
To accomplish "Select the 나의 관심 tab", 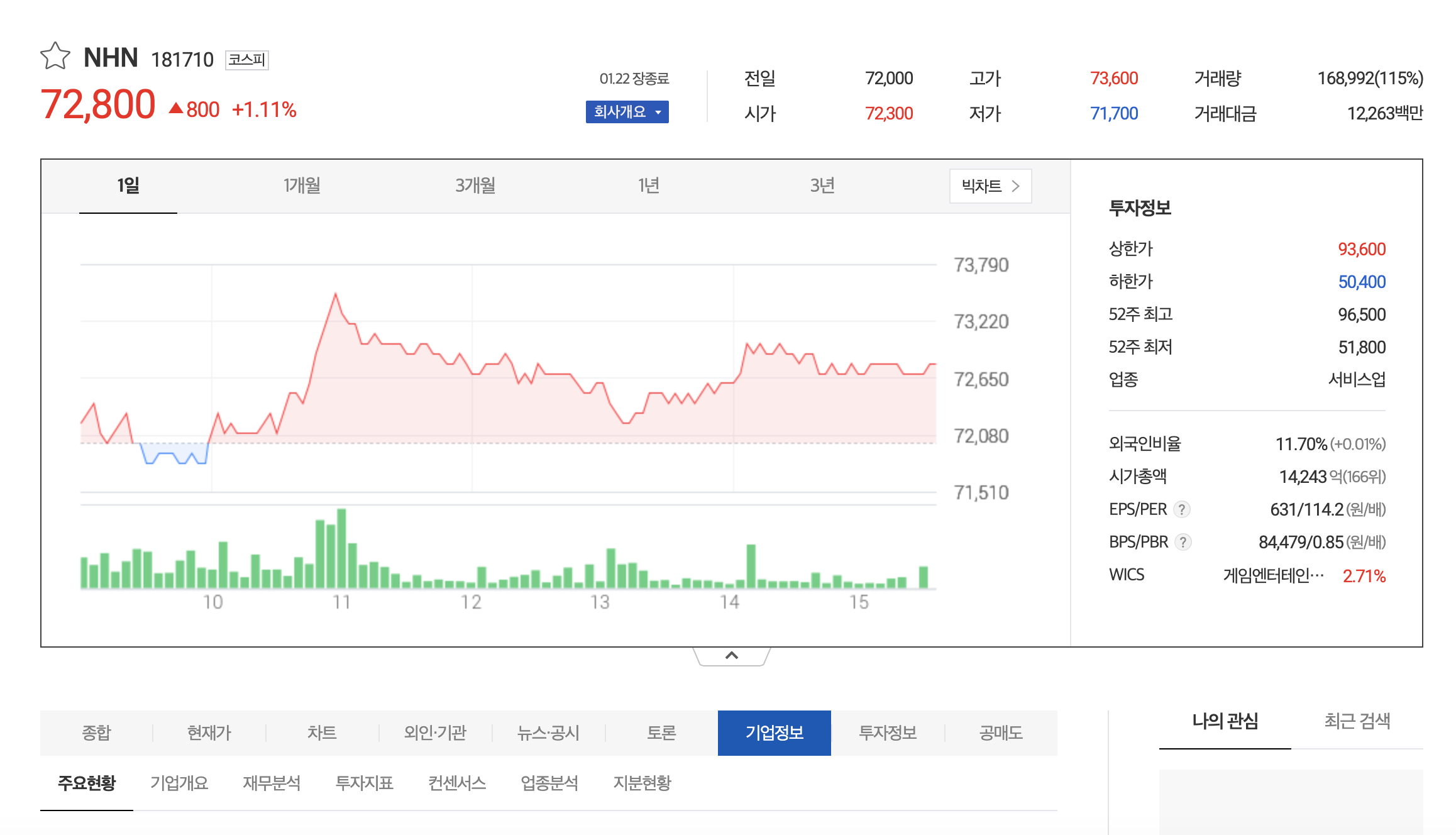I will coord(1225,721).
